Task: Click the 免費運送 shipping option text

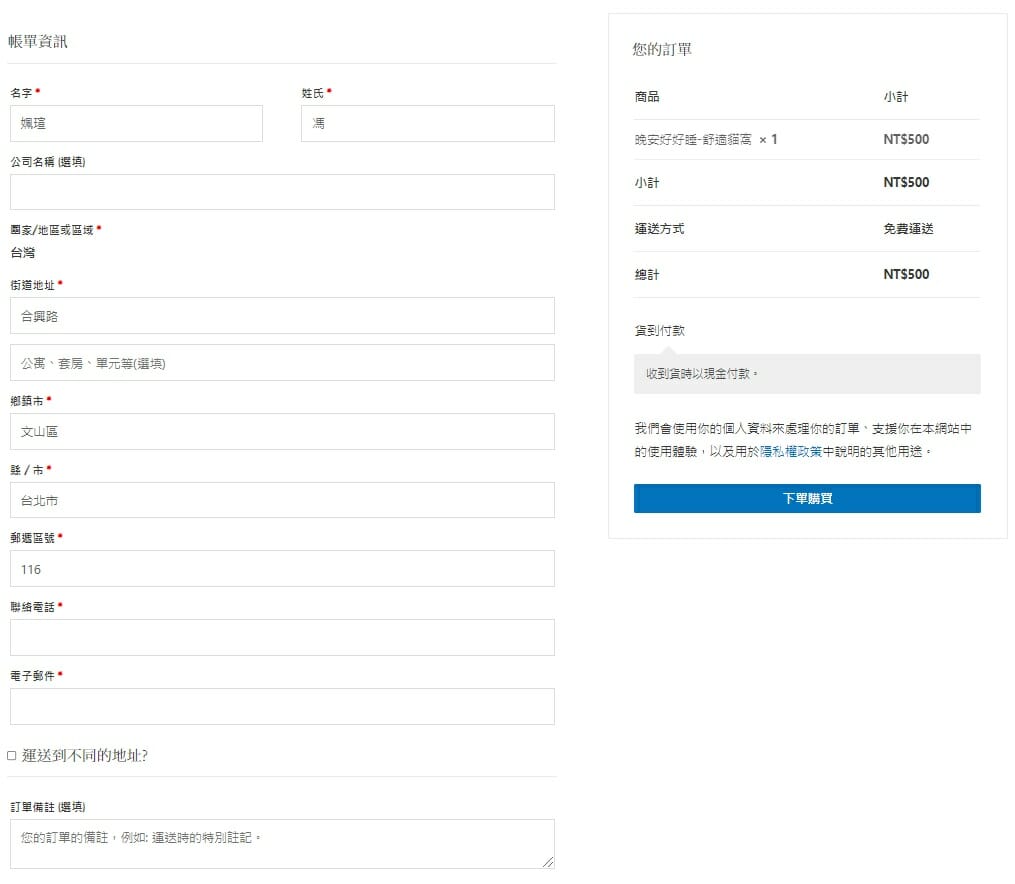Action: tap(908, 229)
